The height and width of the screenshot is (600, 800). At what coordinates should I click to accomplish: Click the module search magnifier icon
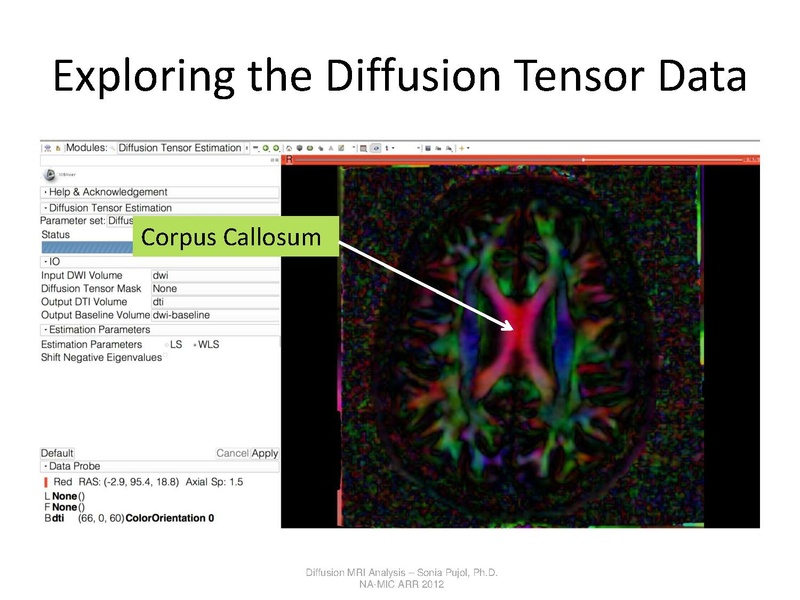click(x=112, y=148)
